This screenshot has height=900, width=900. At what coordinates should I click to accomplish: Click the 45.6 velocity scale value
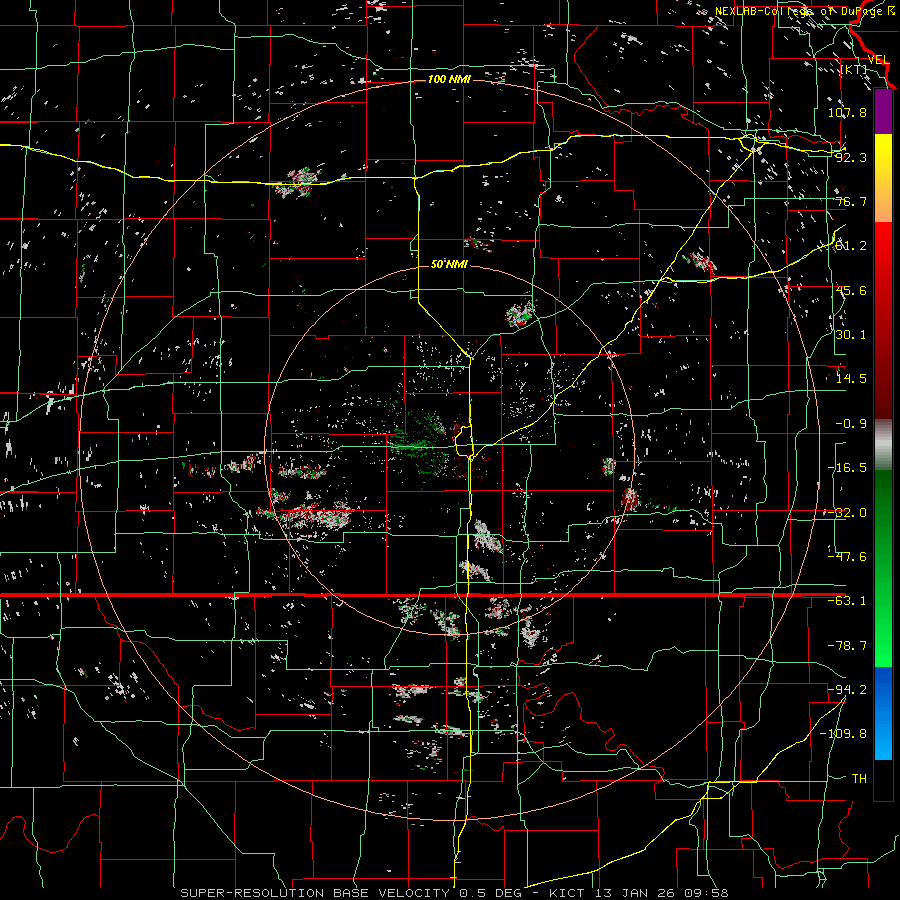point(851,290)
